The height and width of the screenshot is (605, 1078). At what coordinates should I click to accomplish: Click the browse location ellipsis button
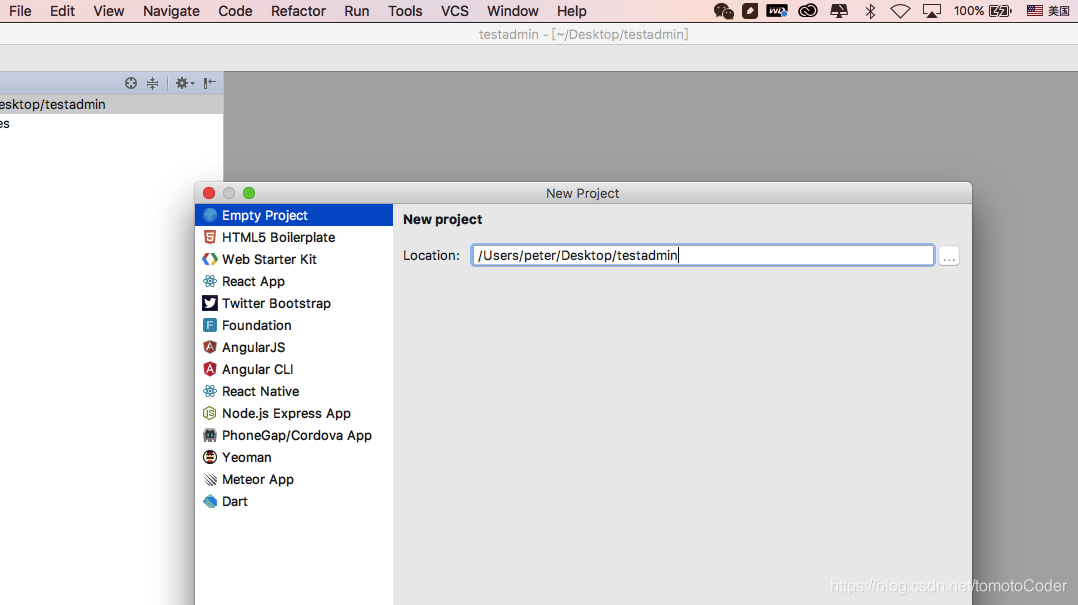tap(949, 256)
